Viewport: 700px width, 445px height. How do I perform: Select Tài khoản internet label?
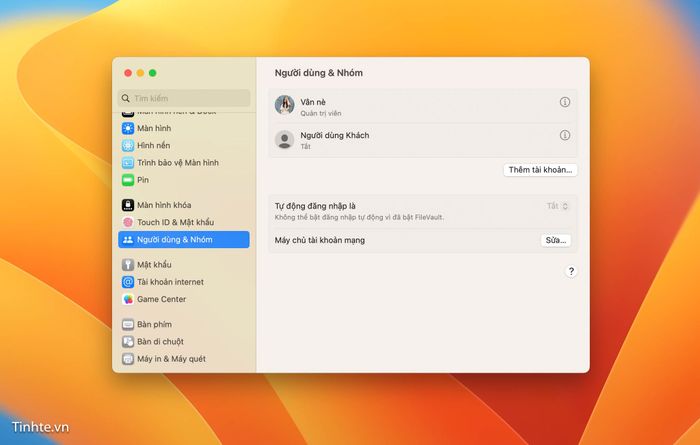coord(170,282)
